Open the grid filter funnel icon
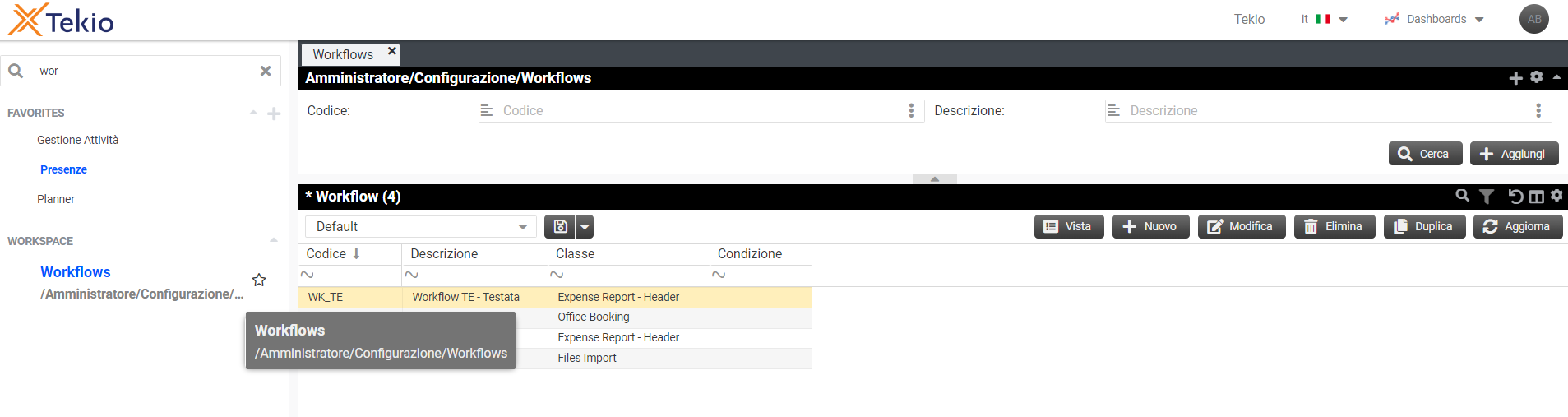Screen dimensions: 1568x417 pyautogui.click(x=1487, y=197)
